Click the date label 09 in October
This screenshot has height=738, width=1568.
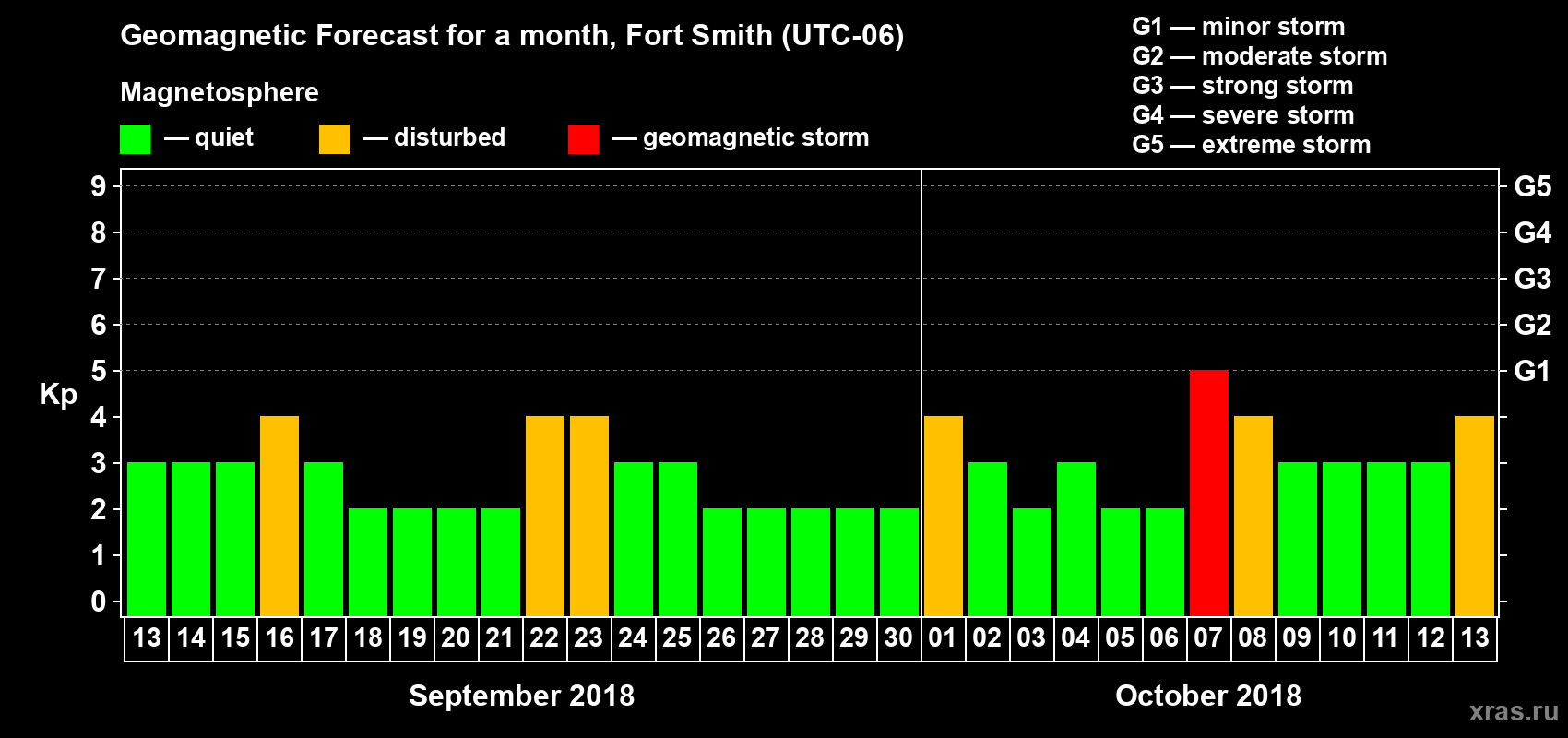tap(1297, 637)
